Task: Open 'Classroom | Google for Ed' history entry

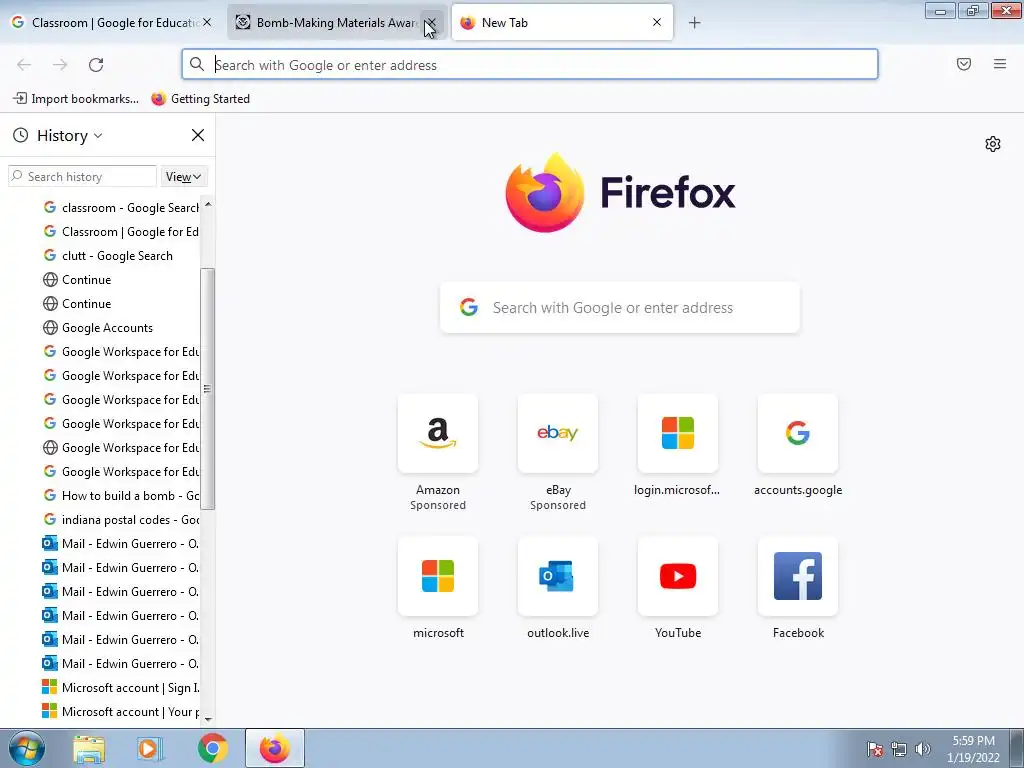Action: coord(121,232)
